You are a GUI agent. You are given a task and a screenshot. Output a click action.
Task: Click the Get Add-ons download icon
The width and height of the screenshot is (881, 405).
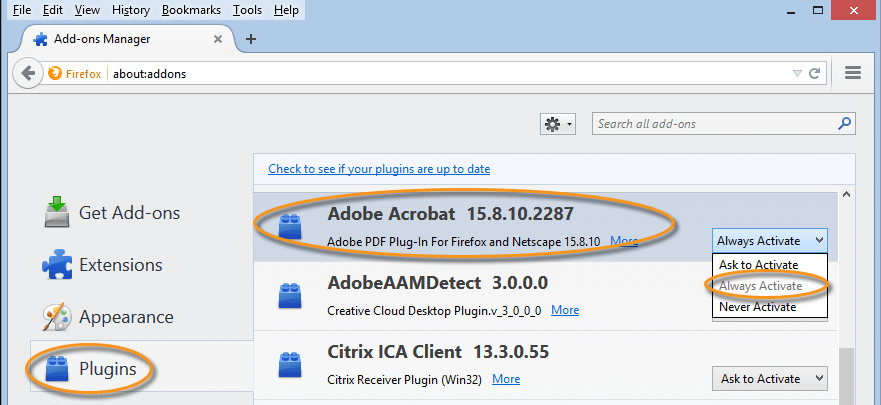pyautogui.click(x=57, y=212)
